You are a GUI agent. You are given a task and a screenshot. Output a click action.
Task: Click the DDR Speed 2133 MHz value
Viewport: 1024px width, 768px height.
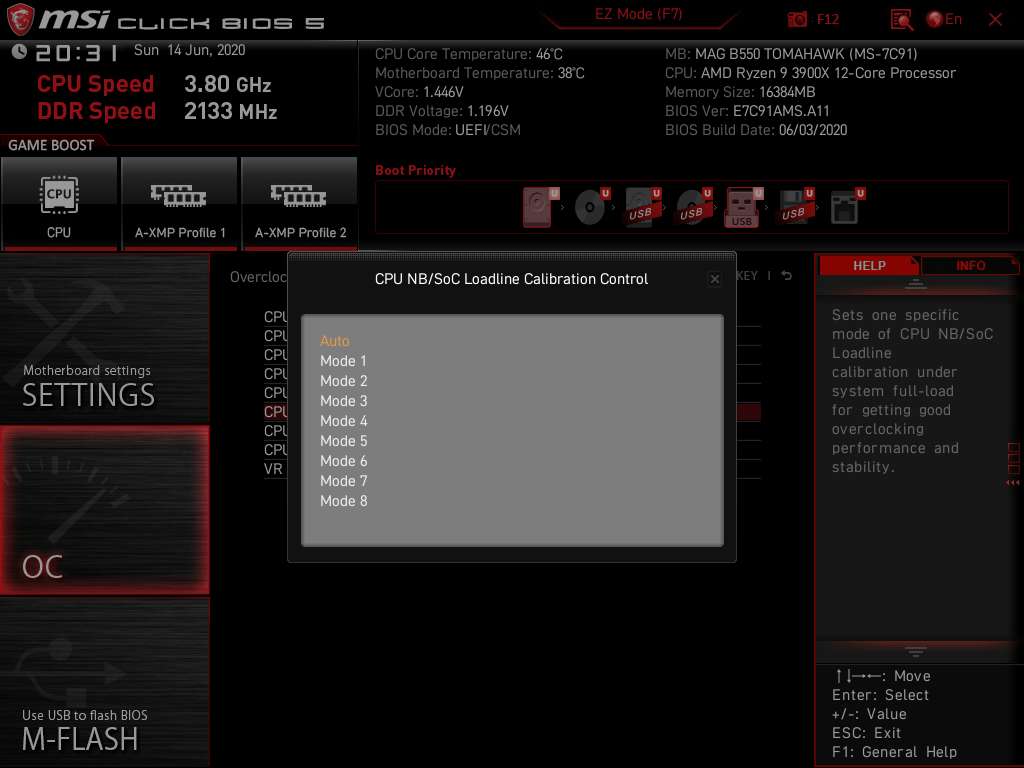pyautogui.click(x=231, y=111)
